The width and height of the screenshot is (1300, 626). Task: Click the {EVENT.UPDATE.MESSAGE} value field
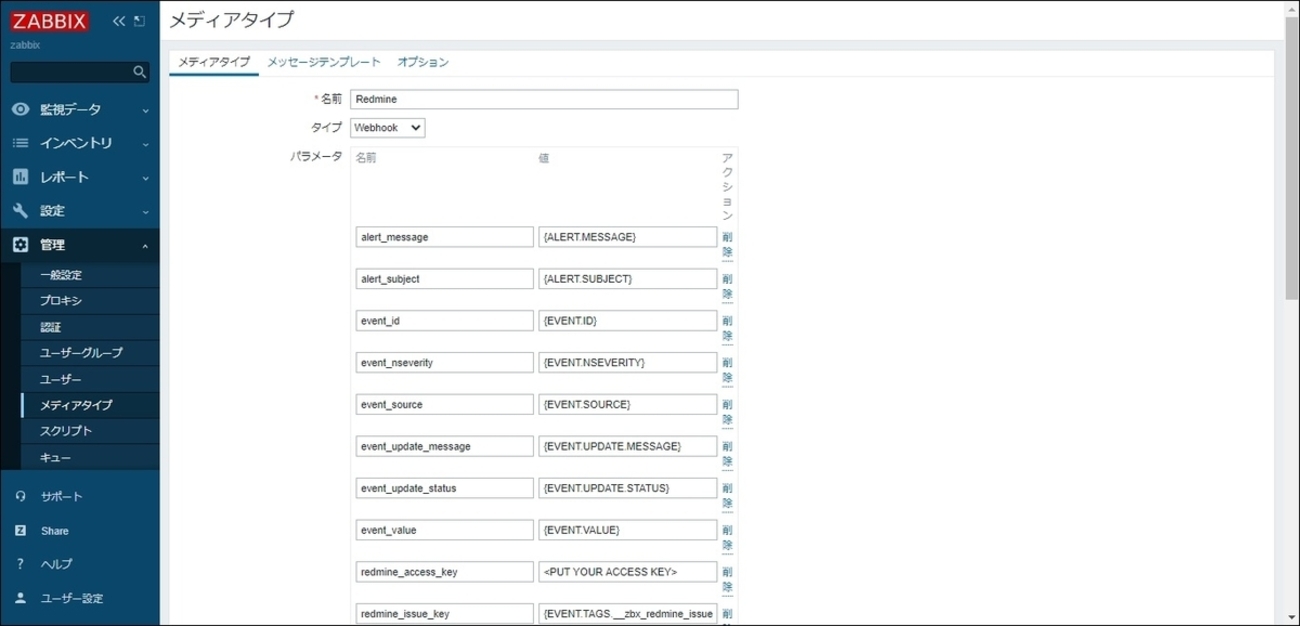click(628, 446)
